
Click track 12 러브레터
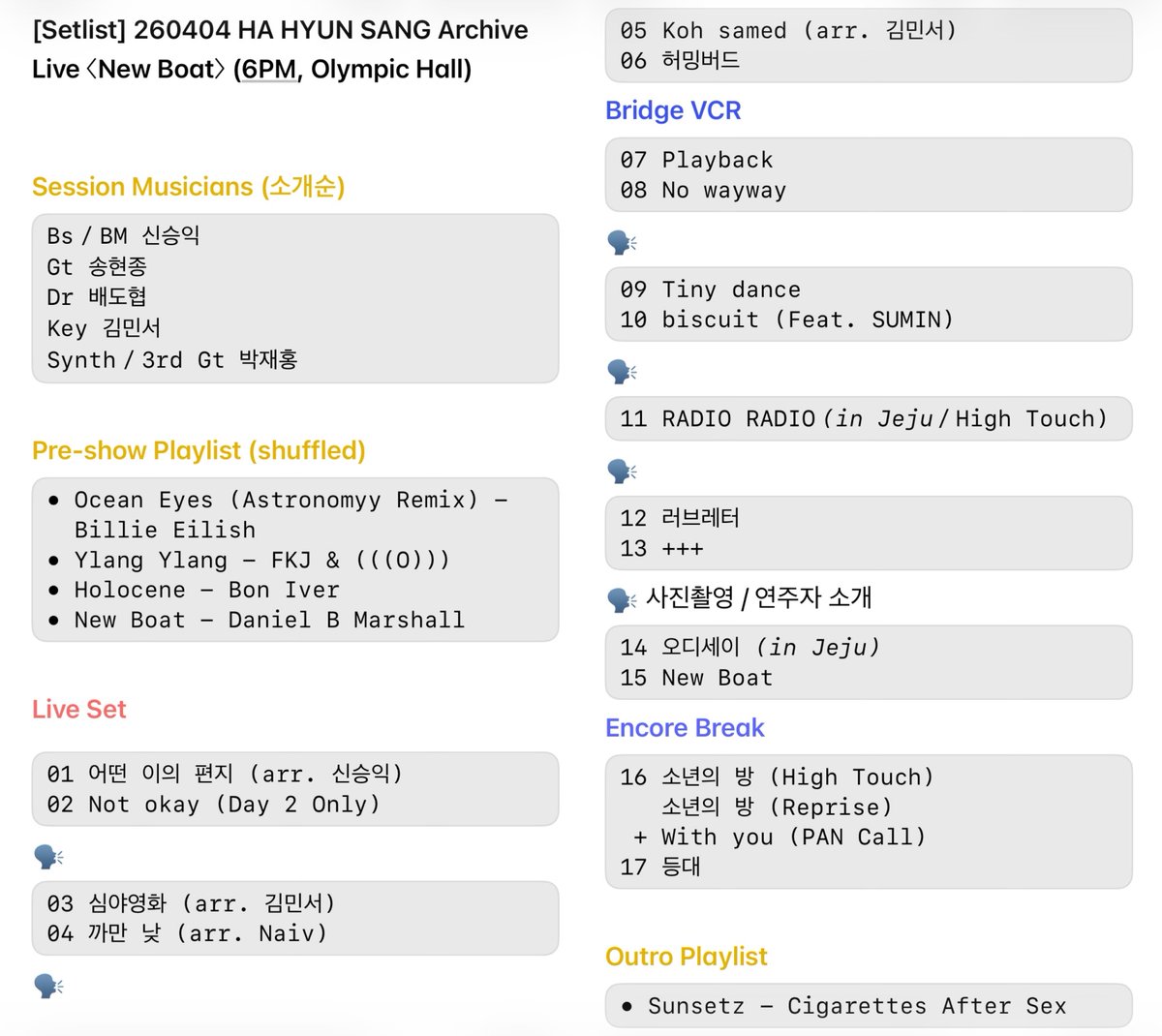[x=680, y=518]
